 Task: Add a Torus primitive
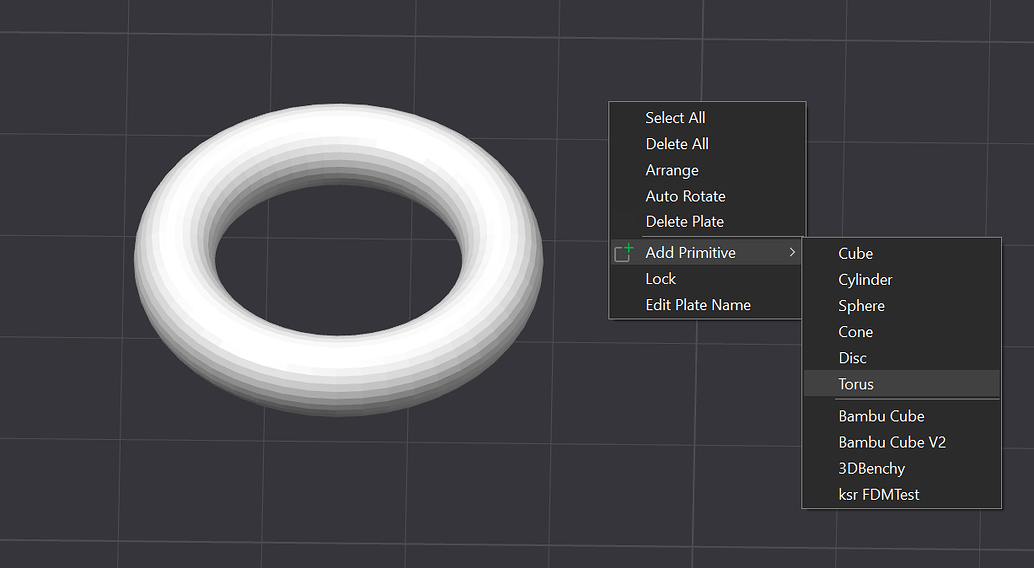point(901,384)
